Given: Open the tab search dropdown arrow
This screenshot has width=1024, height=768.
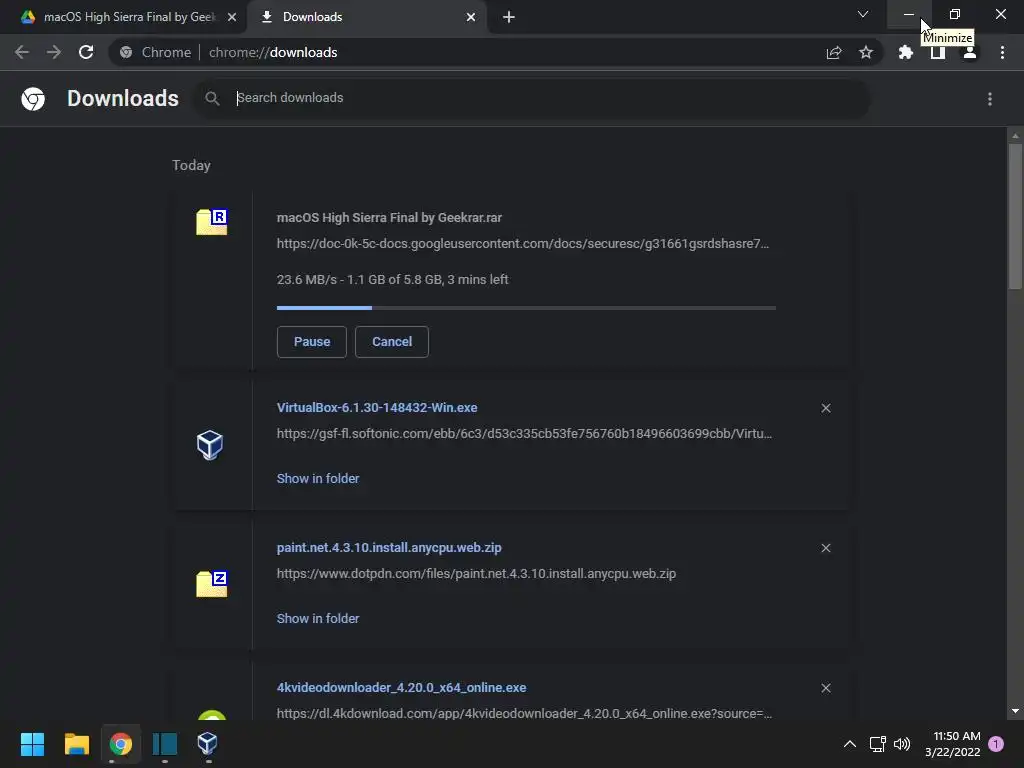Looking at the screenshot, I should [863, 14].
